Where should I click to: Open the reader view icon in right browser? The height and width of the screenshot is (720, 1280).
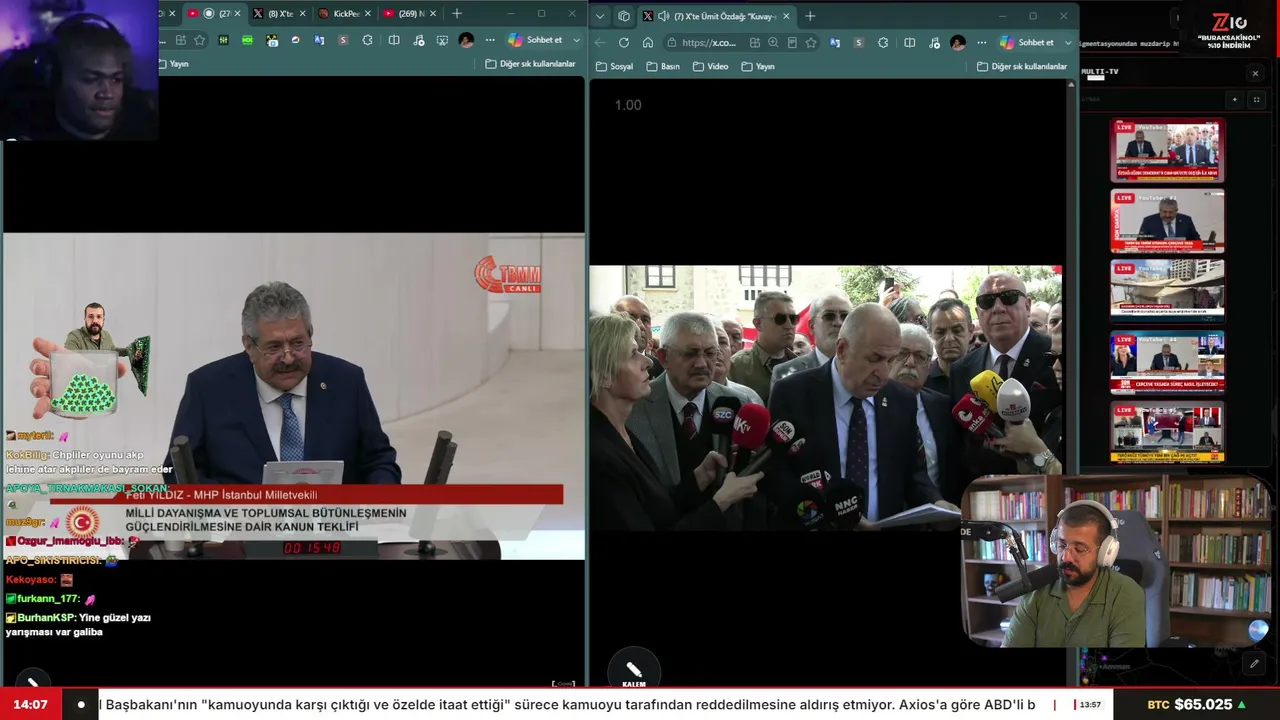click(792, 43)
